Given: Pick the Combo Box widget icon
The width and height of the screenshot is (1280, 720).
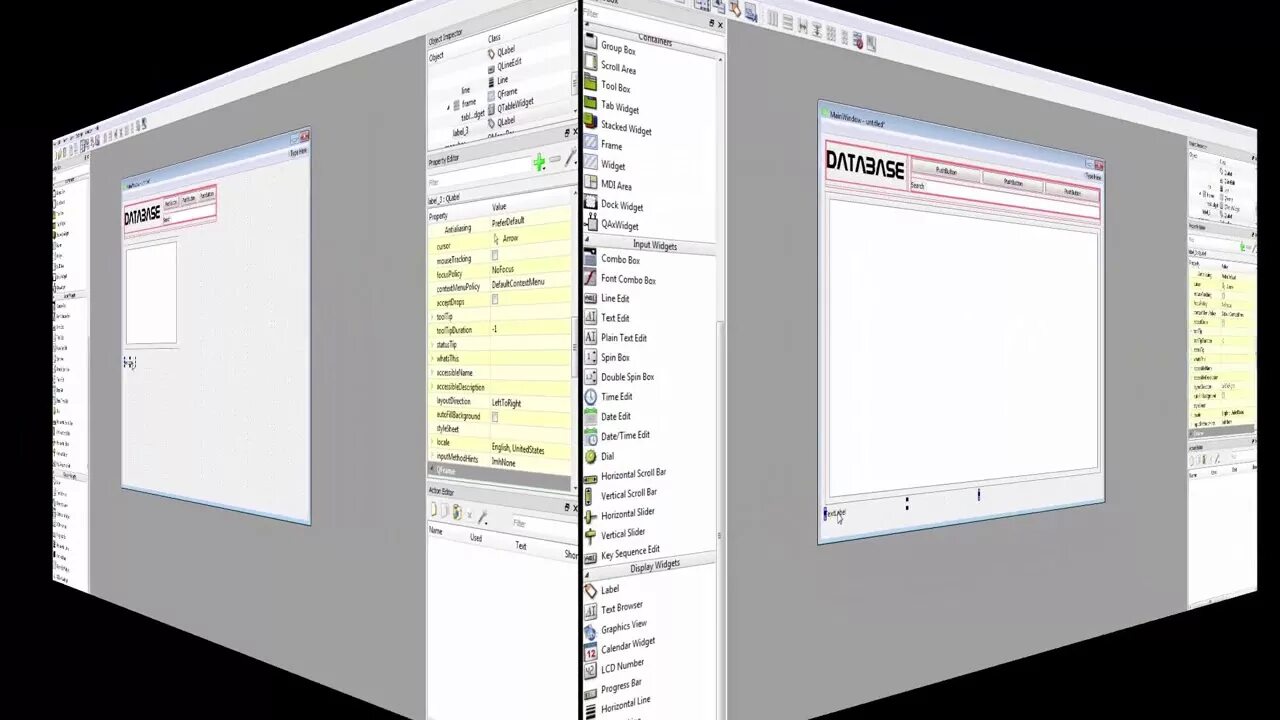Looking at the screenshot, I should click(x=590, y=259).
